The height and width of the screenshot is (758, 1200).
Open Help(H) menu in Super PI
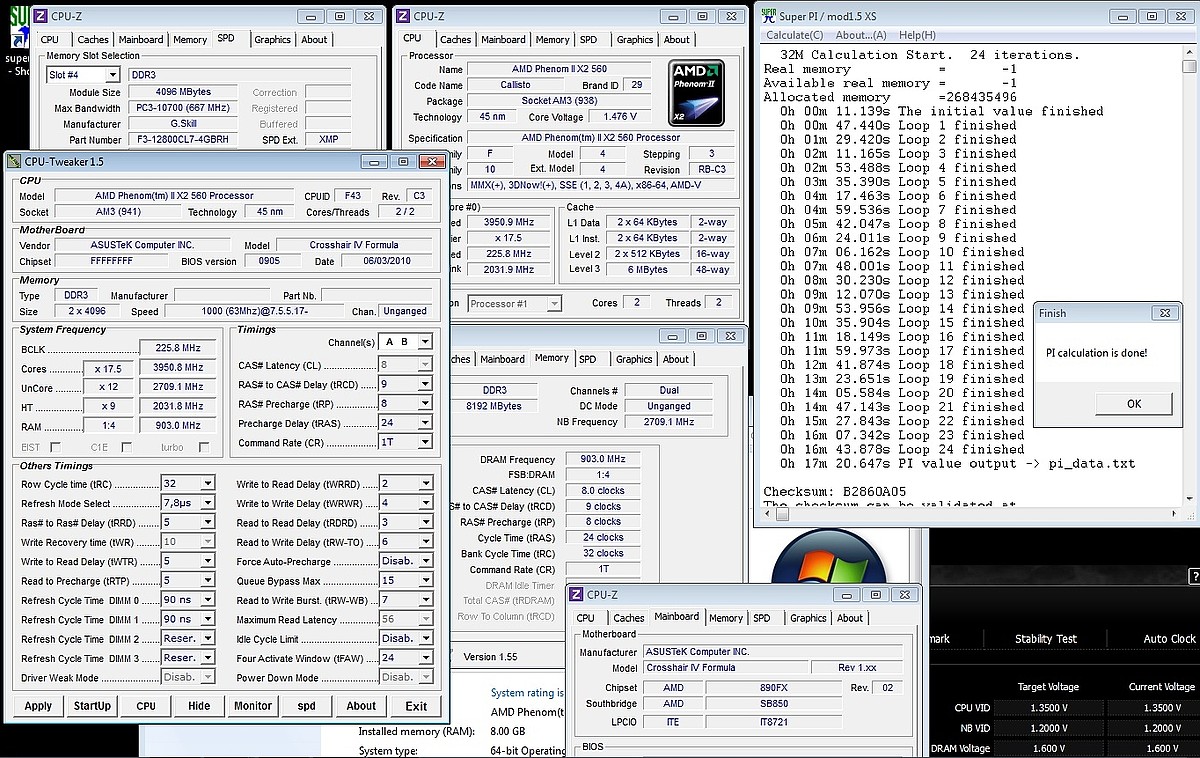click(x=917, y=35)
